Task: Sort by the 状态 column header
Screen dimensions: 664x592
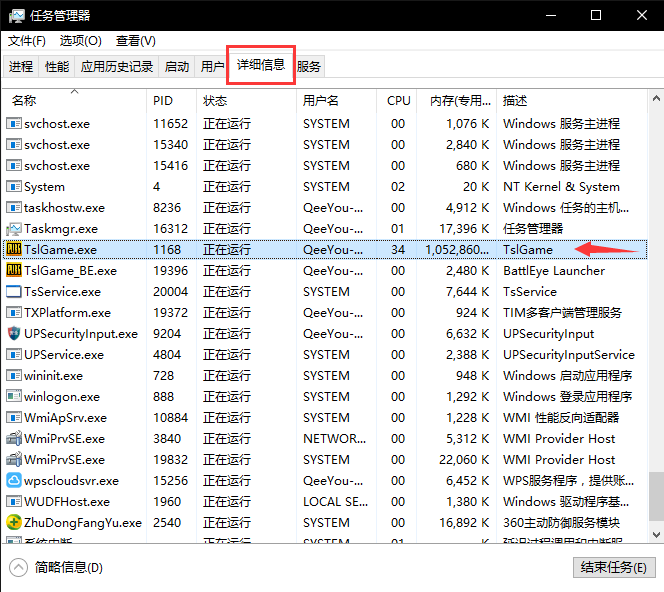Action: tap(246, 100)
